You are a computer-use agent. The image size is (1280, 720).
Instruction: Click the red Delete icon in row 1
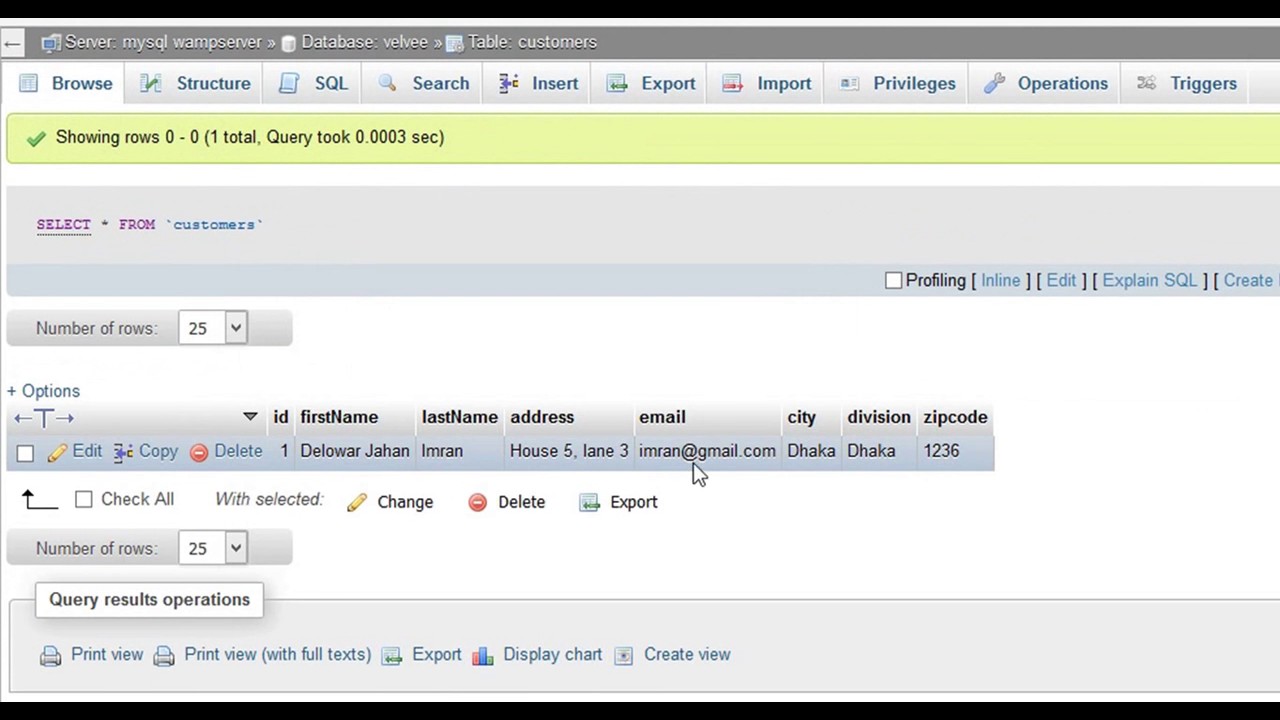pos(199,452)
